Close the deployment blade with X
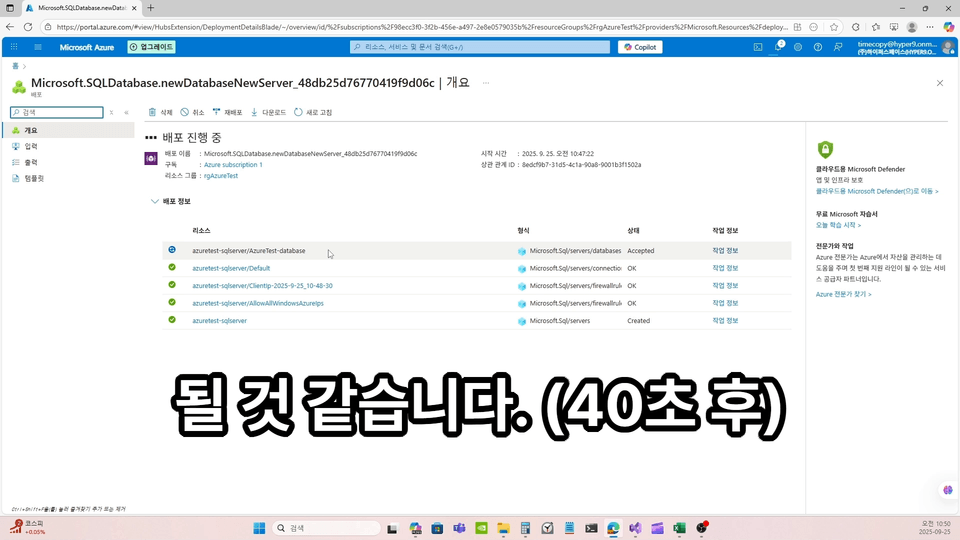960x540 pixels. coord(940,83)
